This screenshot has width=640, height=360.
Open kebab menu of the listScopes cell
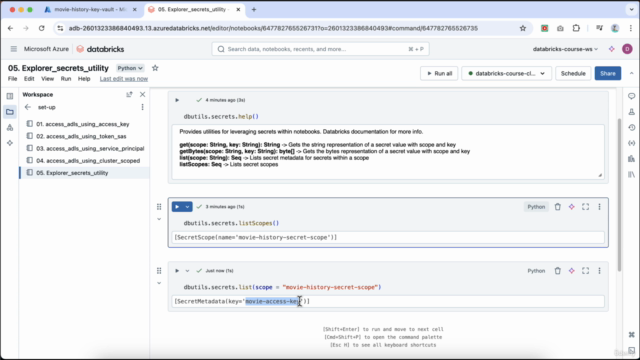point(599,207)
